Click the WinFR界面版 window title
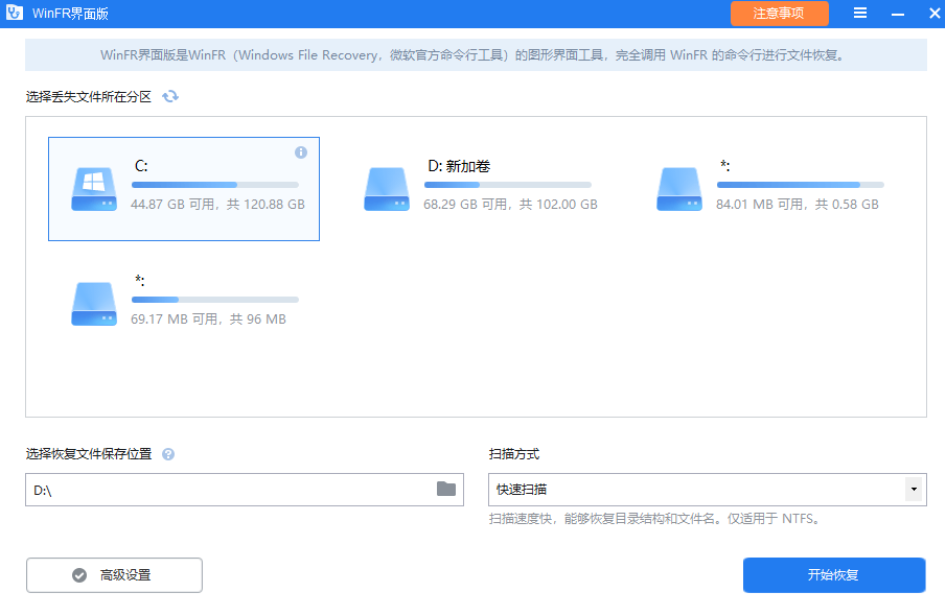Screen dimensions: 945x614 coord(70,13)
